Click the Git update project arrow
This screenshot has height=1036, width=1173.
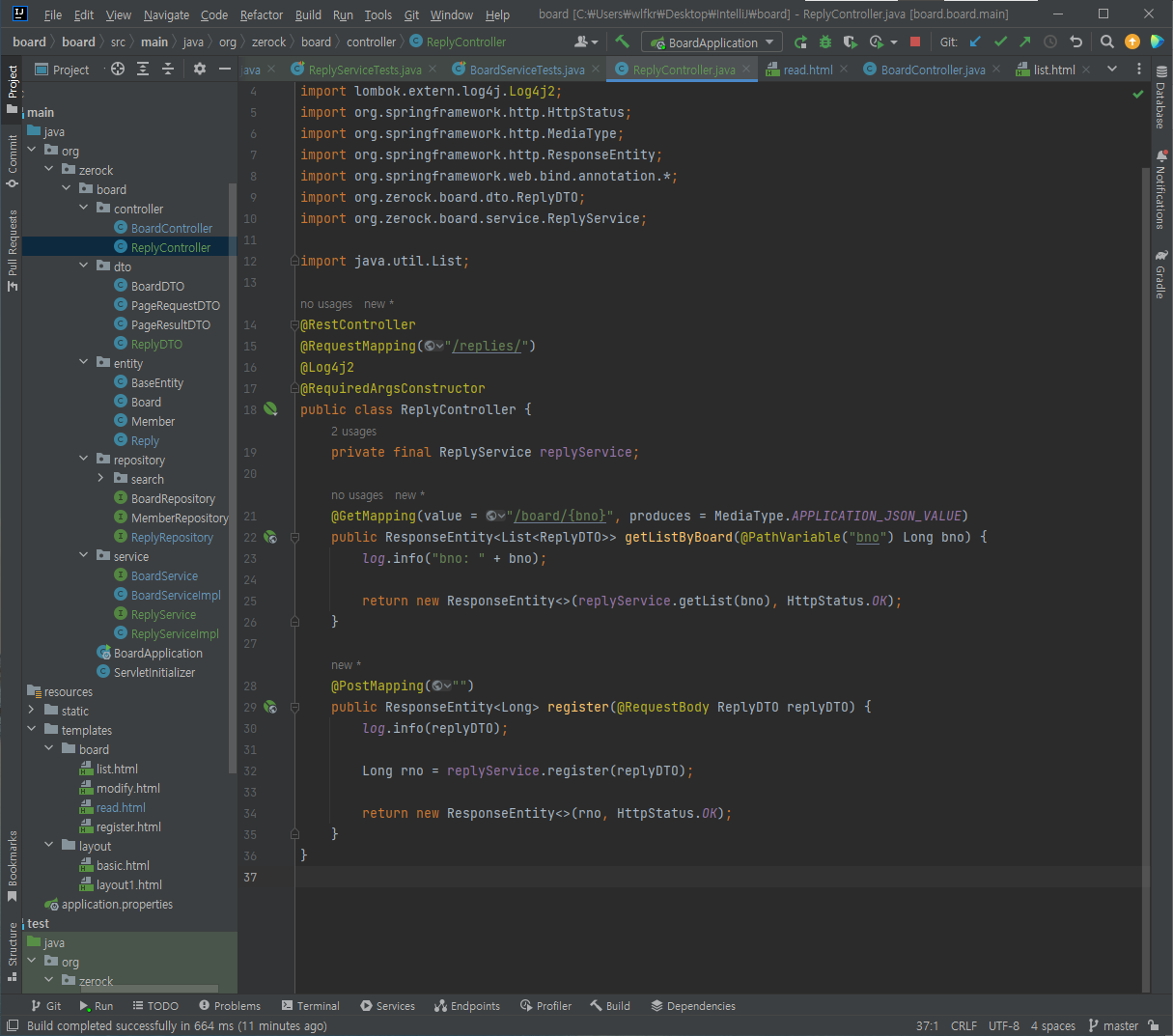click(x=975, y=42)
